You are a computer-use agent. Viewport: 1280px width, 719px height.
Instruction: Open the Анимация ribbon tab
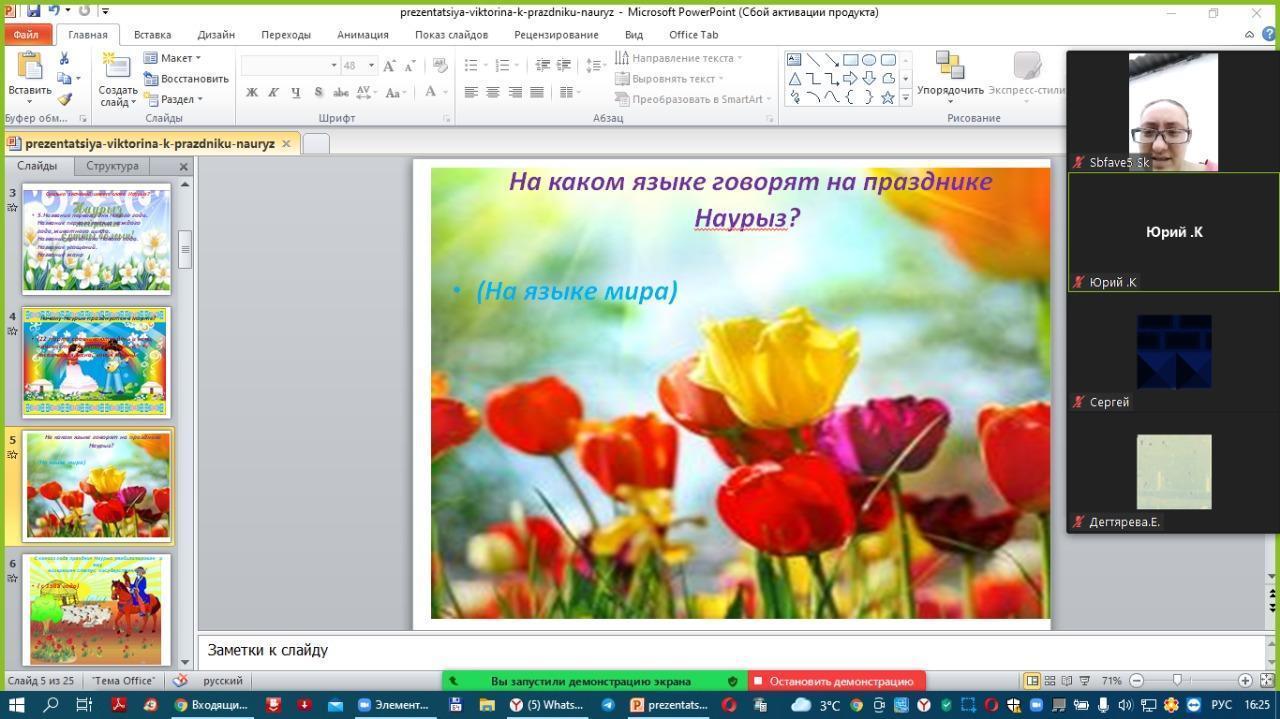click(362, 34)
